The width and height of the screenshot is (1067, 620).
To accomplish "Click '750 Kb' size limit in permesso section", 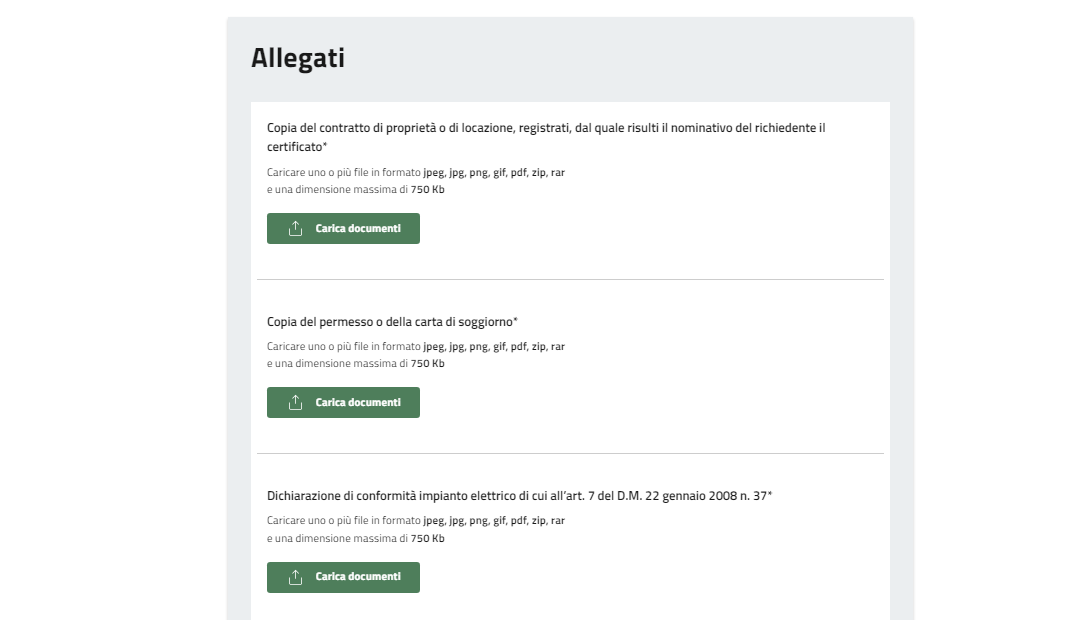I will (427, 364).
